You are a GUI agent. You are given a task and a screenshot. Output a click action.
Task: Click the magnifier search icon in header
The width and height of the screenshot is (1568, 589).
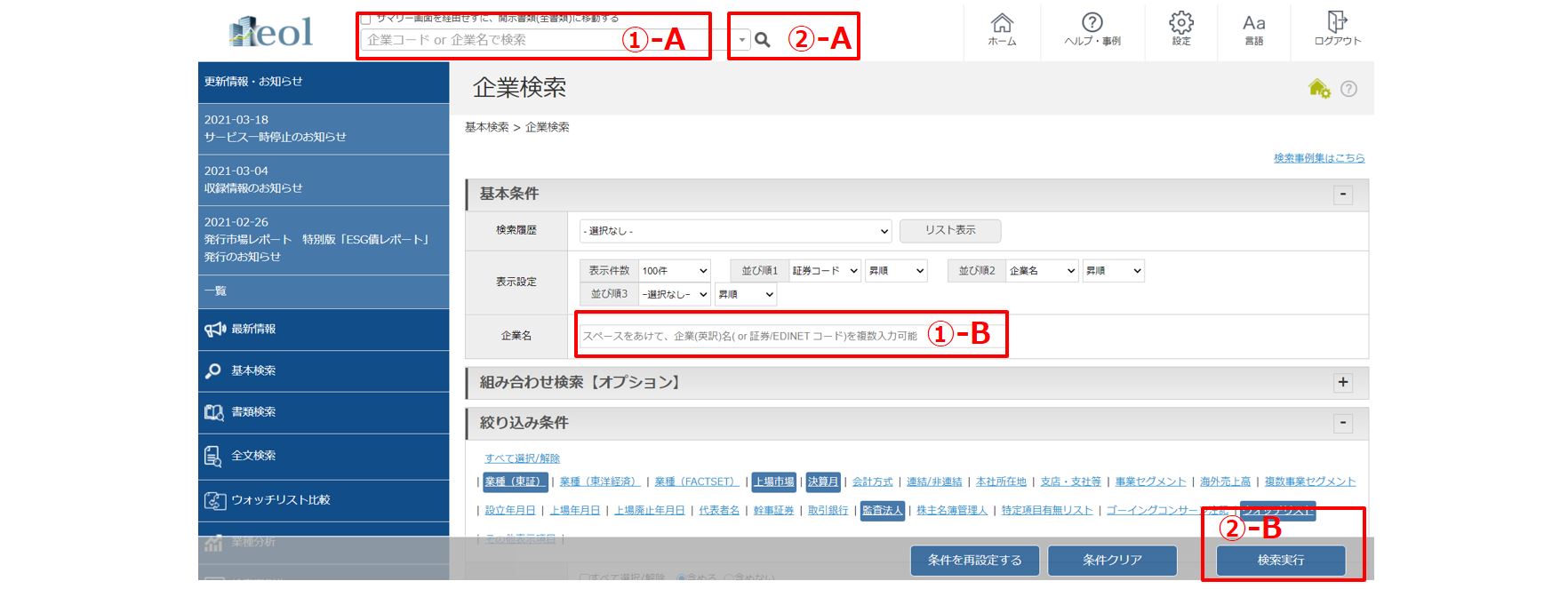[x=762, y=40]
